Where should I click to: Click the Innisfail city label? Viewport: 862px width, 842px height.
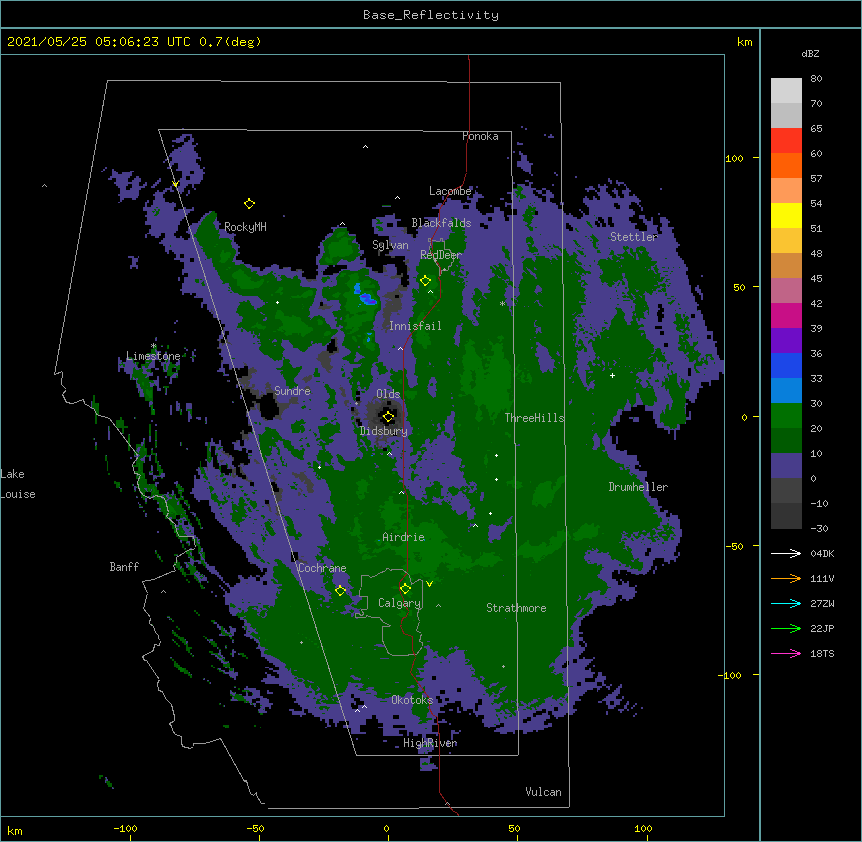tap(415, 326)
